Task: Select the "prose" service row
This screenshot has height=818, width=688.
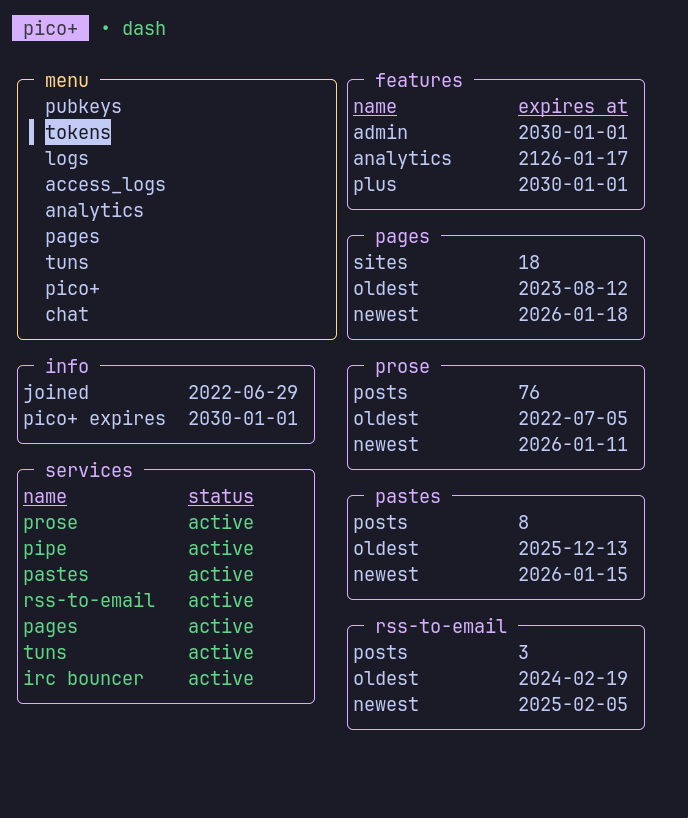Action: pos(50,522)
